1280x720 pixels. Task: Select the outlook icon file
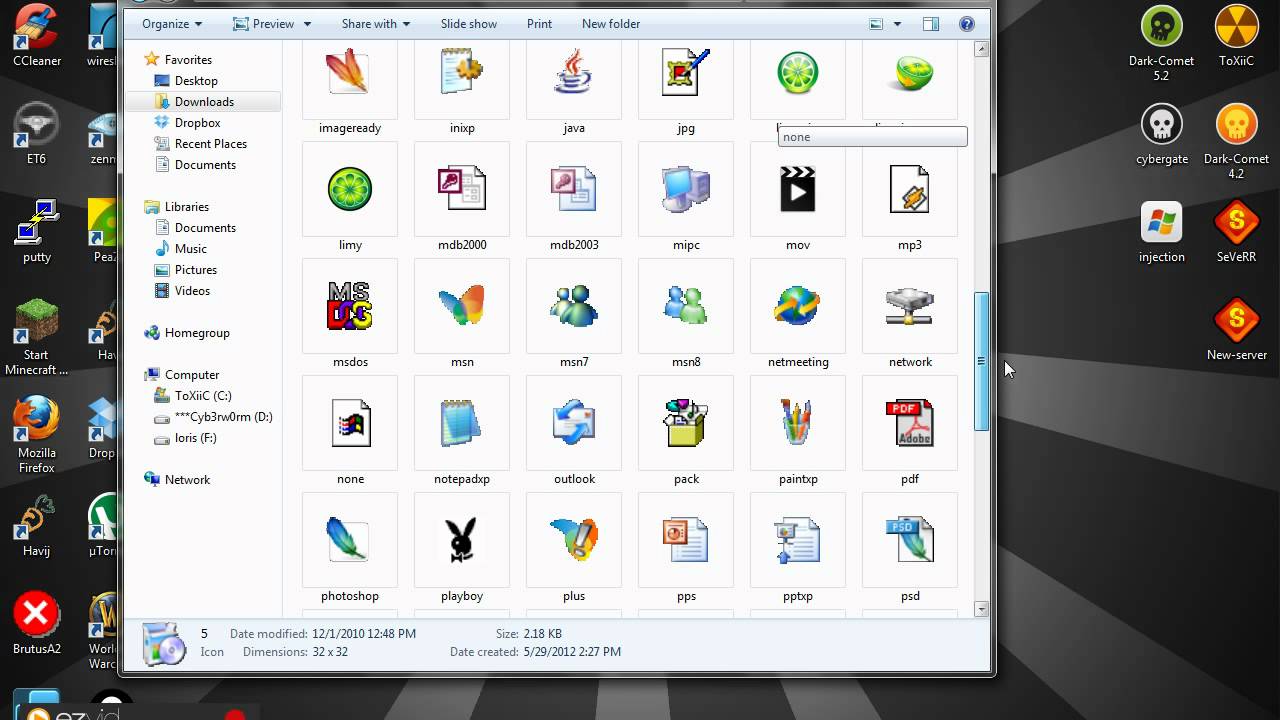573,422
